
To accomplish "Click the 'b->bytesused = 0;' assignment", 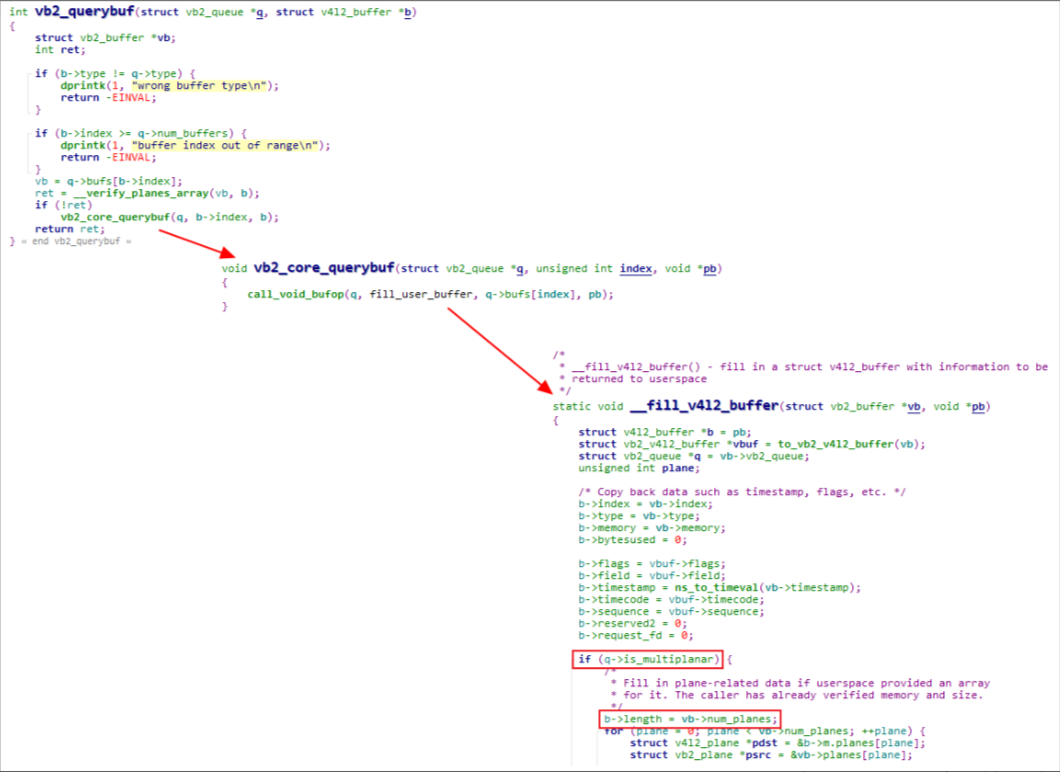I will point(632,540).
